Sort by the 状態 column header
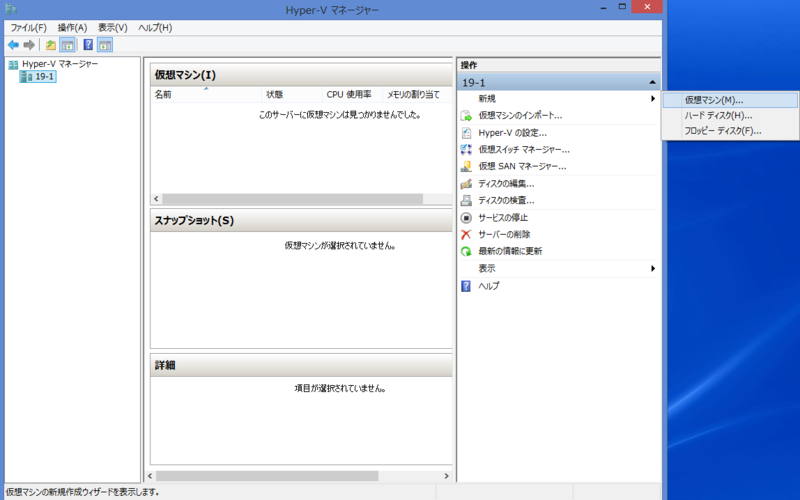 pos(292,94)
